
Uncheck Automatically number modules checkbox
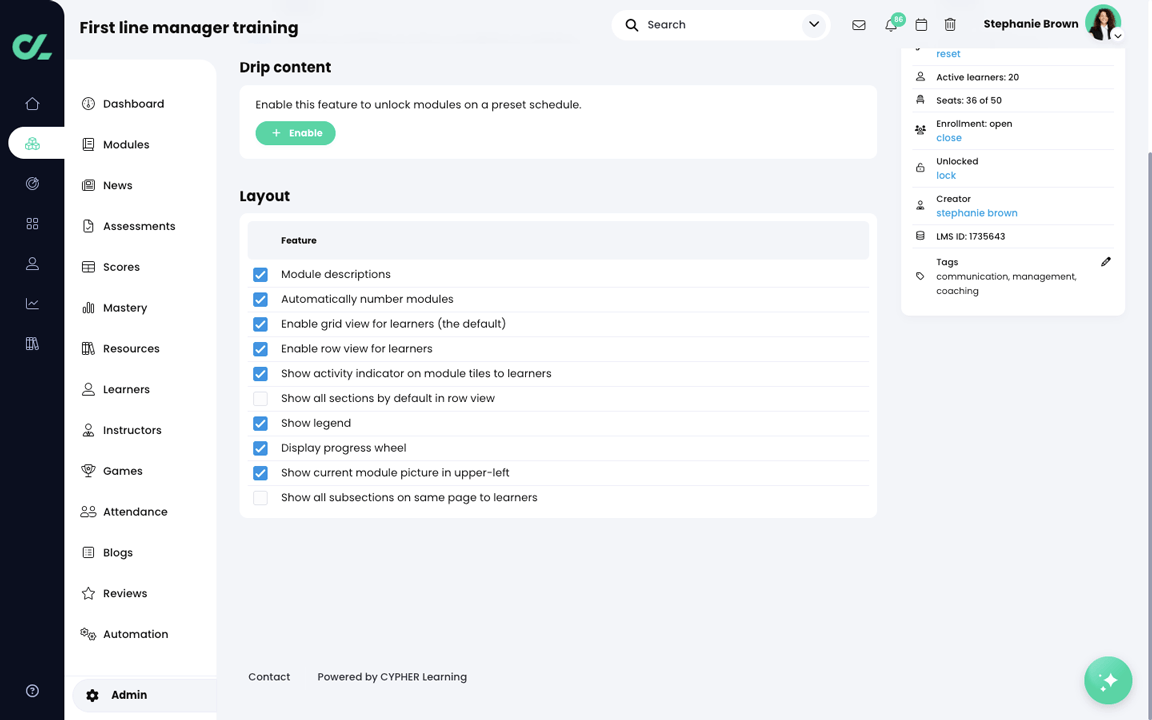[x=260, y=300]
